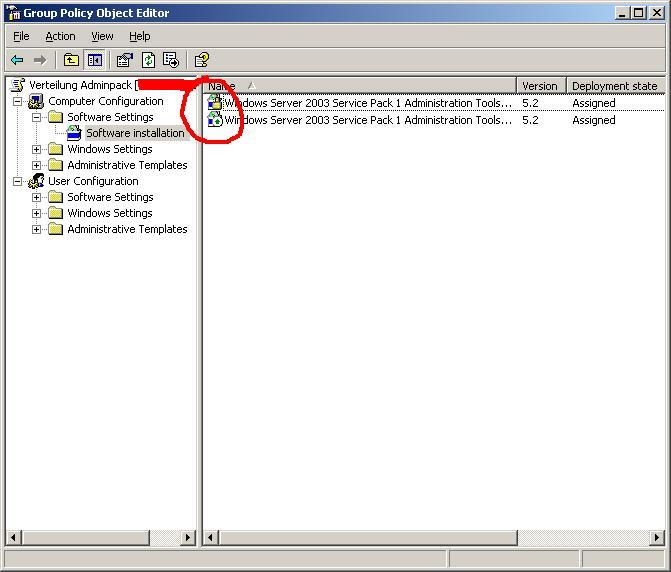Click the list pane horizontal scrollbar thumb
Image resolution: width=671 pixels, height=572 pixels.
tap(368, 537)
